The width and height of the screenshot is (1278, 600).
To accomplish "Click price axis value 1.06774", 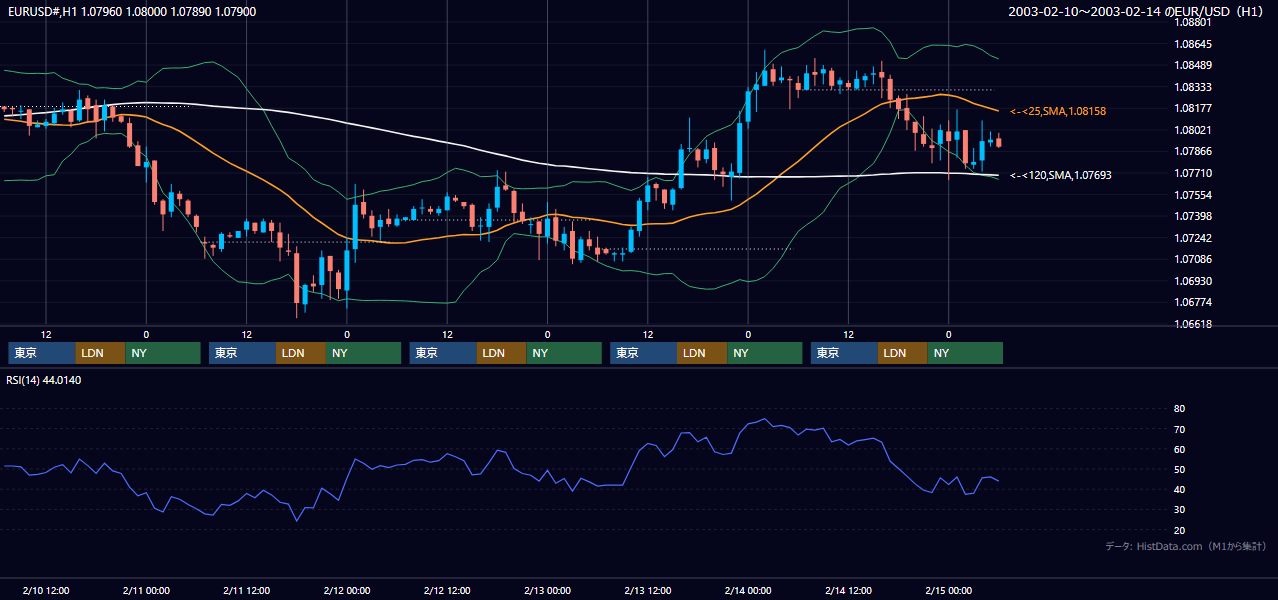I will (1194, 302).
